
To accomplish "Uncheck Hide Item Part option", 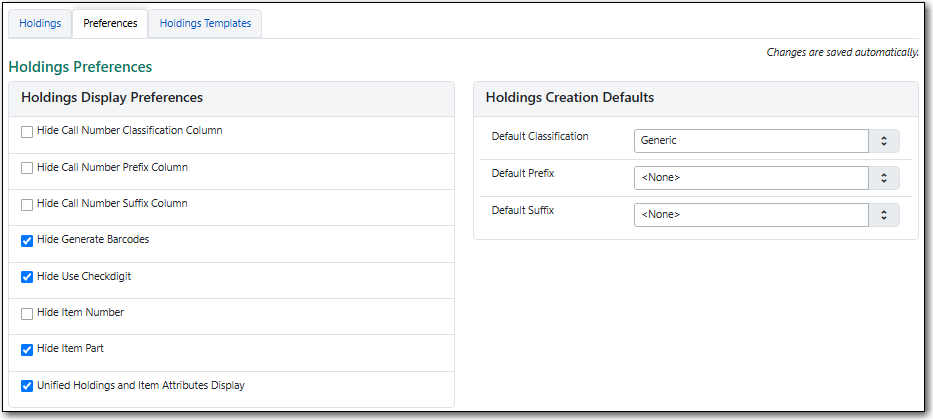I will click(27, 350).
